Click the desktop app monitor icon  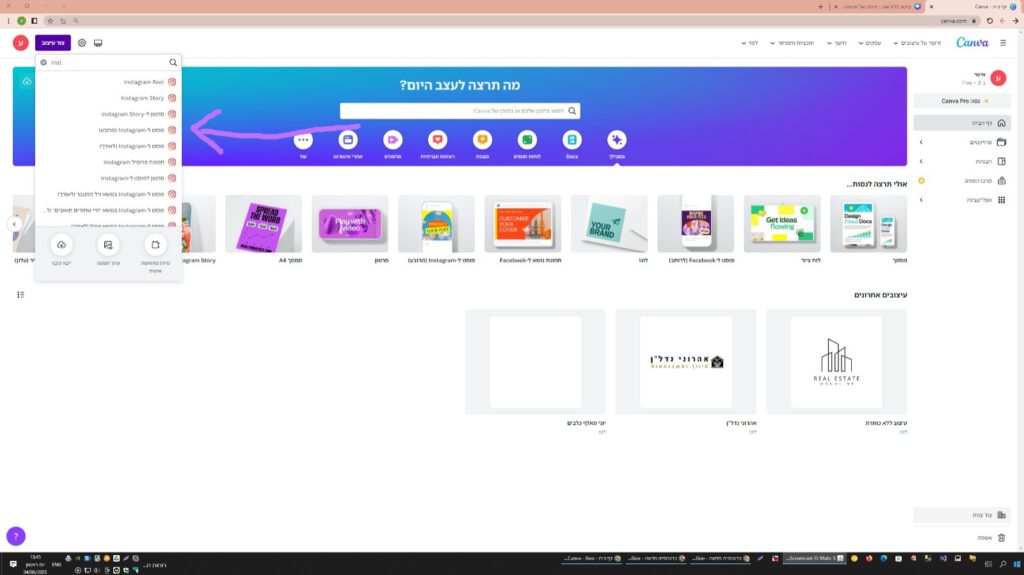pyautogui.click(x=98, y=43)
